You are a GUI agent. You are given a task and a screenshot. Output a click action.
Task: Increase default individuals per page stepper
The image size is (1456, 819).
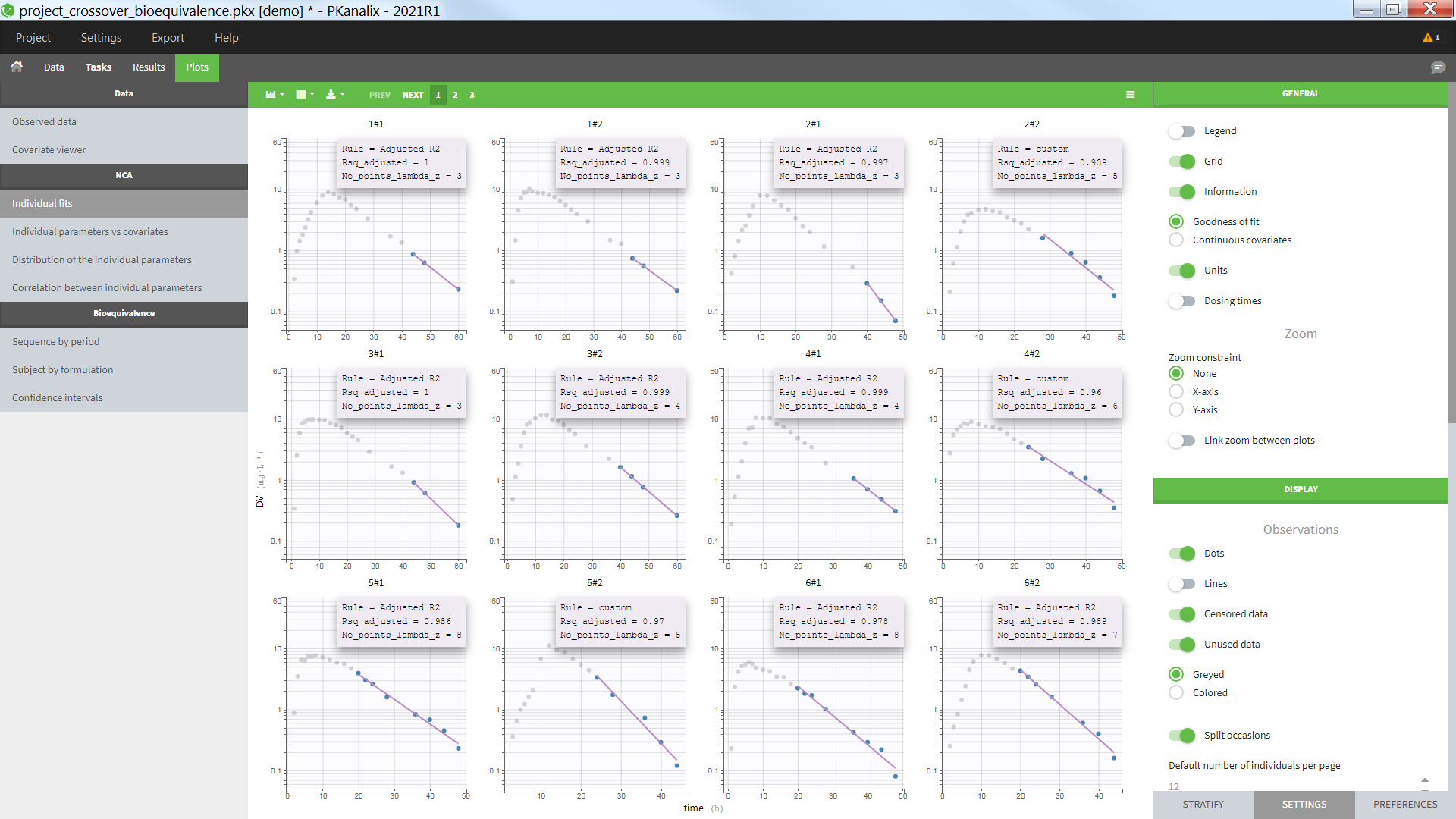[1424, 780]
